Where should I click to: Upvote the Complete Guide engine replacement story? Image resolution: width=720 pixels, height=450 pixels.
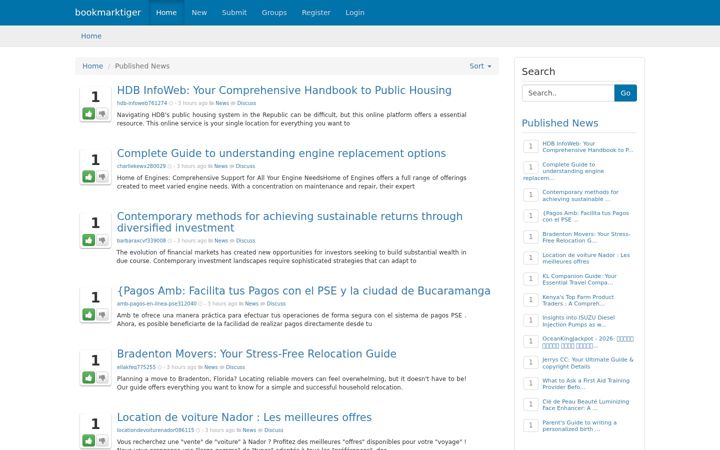(89, 176)
